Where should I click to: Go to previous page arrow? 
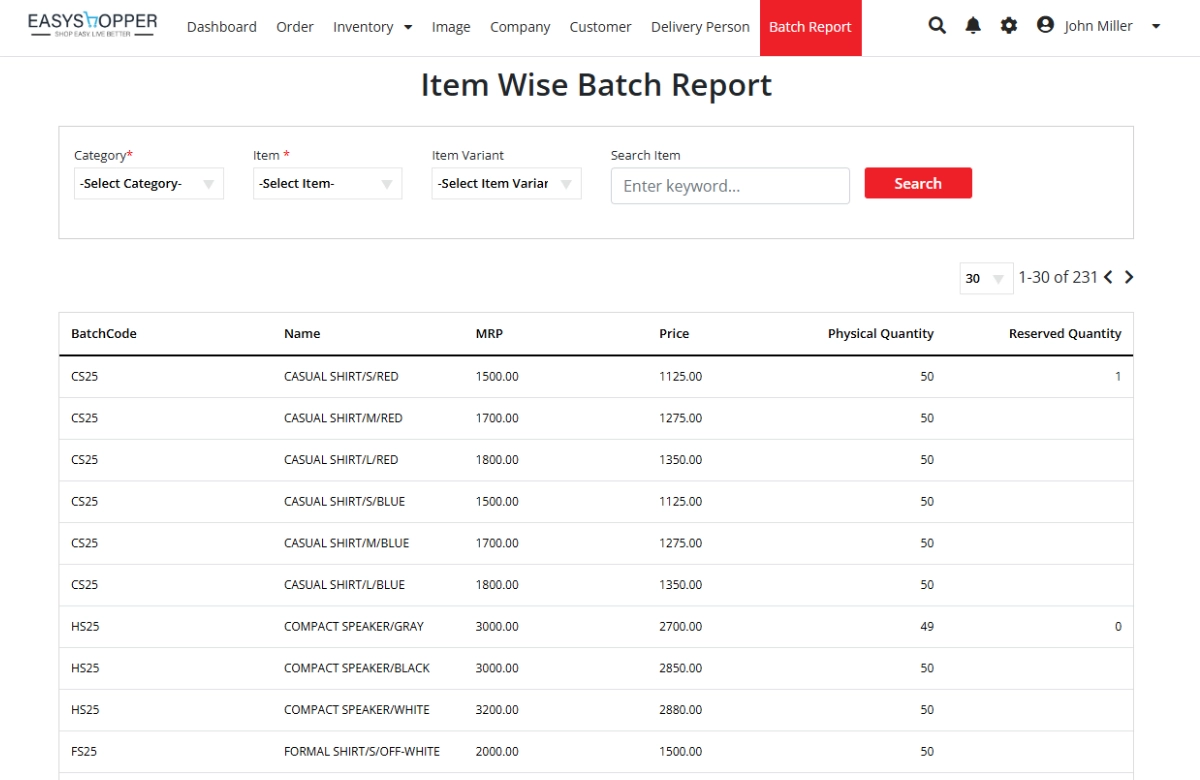pos(1108,278)
